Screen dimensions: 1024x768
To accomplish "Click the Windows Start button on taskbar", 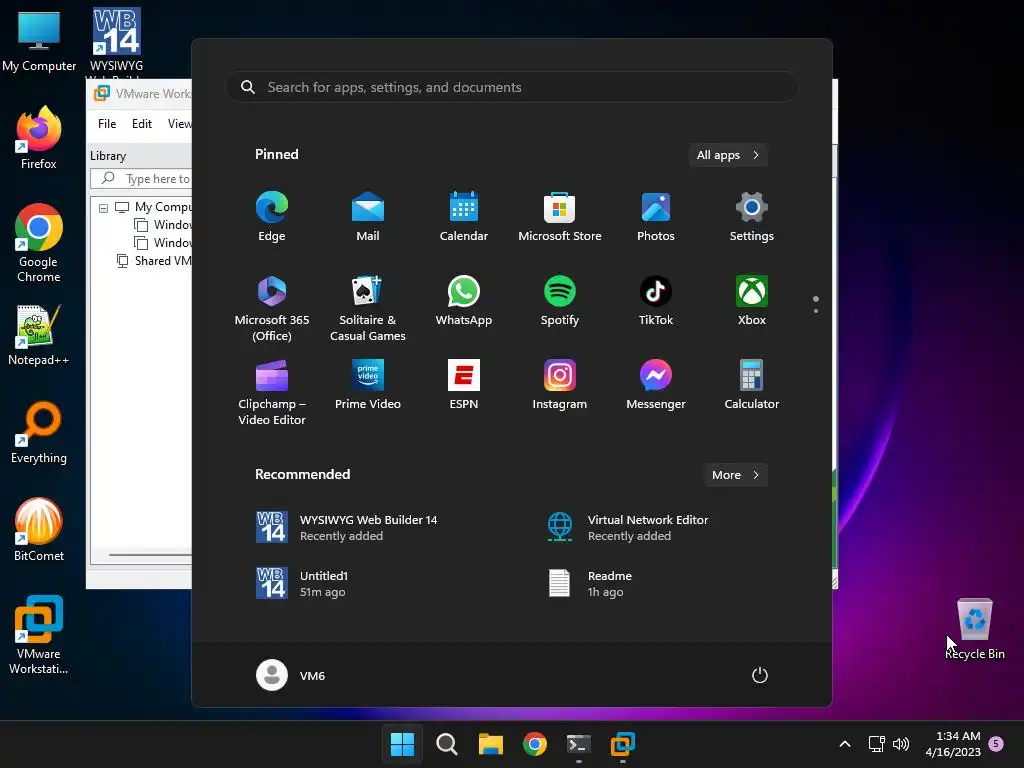I will pyautogui.click(x=402, y=744).
